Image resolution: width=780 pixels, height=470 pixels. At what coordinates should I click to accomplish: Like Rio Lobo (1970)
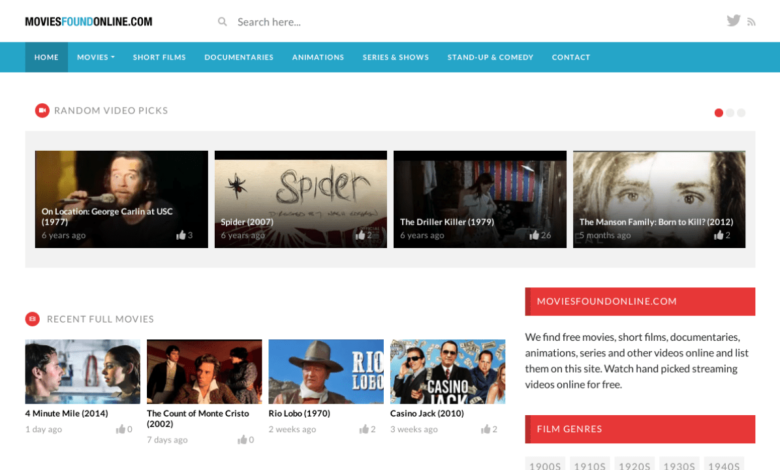point(364,429)
